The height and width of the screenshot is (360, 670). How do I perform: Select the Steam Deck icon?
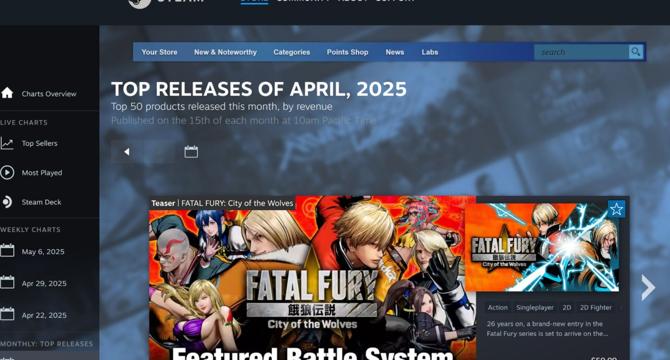pos(7,202)
